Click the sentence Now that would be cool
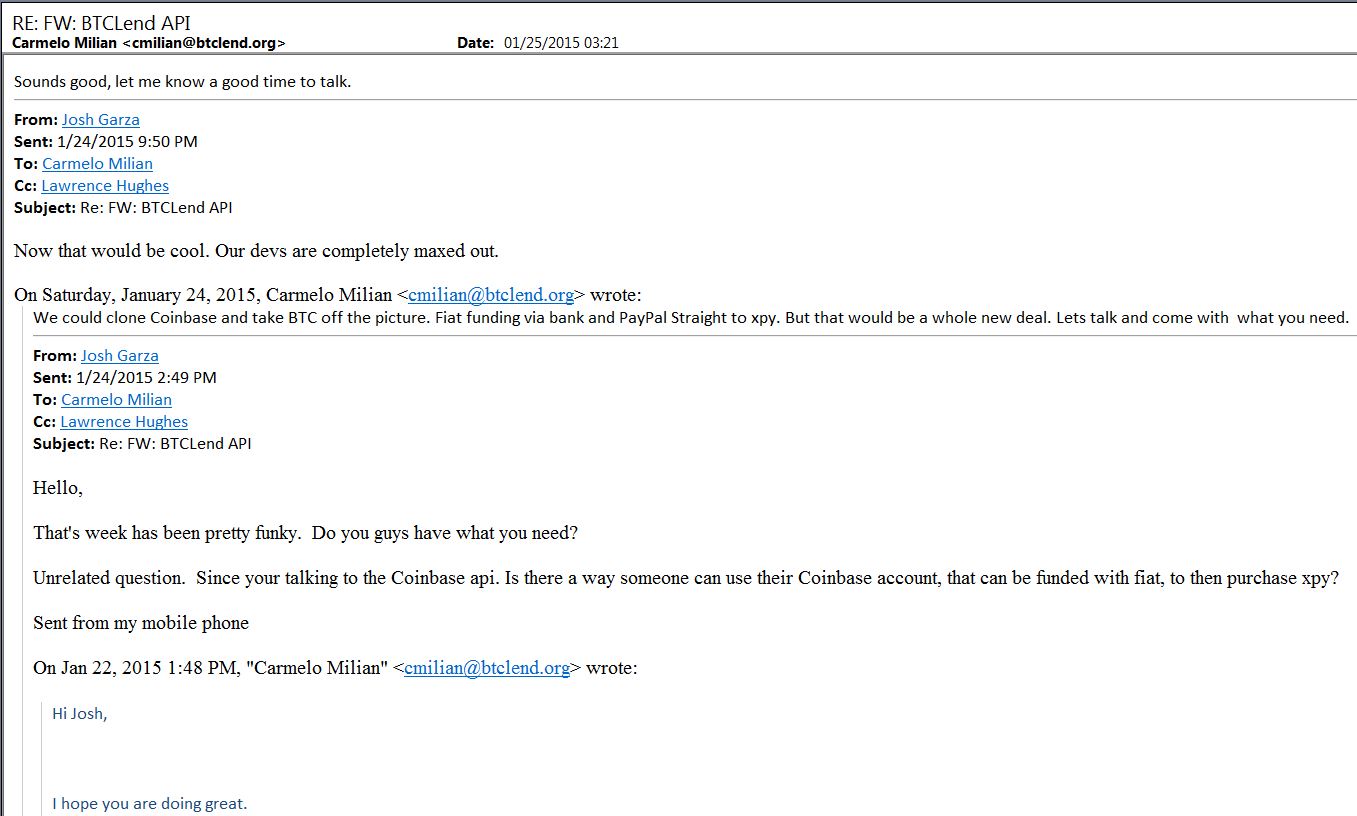The image size is (1357, 816). point(256,251)
